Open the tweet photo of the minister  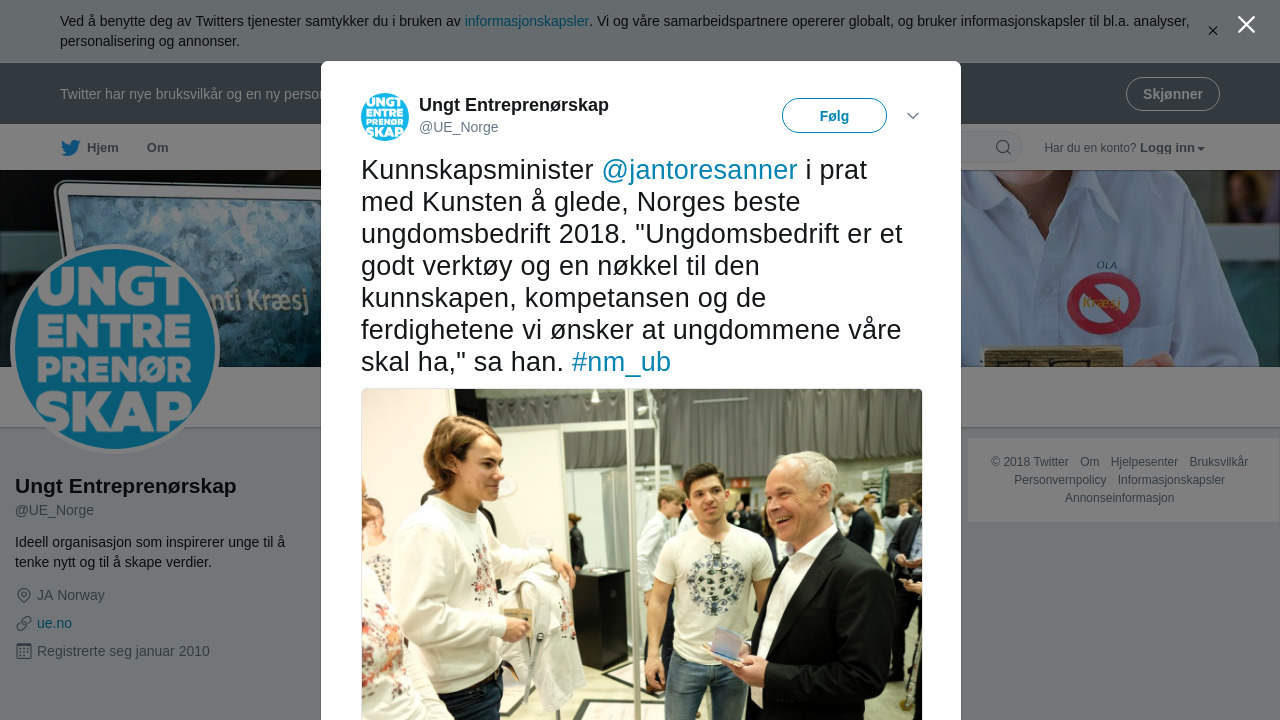pyautogui.click(x=642, y=554)
